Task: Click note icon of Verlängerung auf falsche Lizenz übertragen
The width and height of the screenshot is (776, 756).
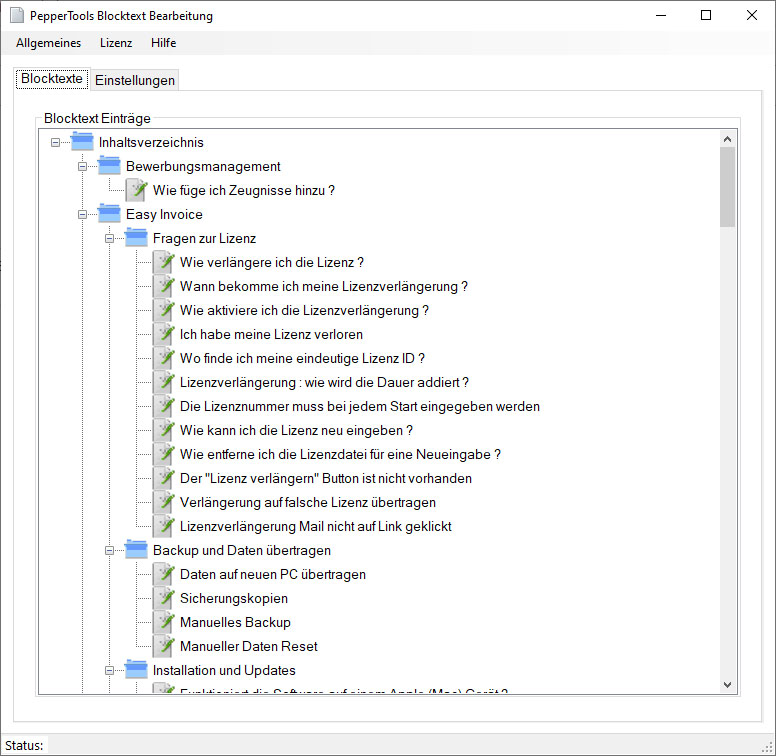Action: click(164, 502)
